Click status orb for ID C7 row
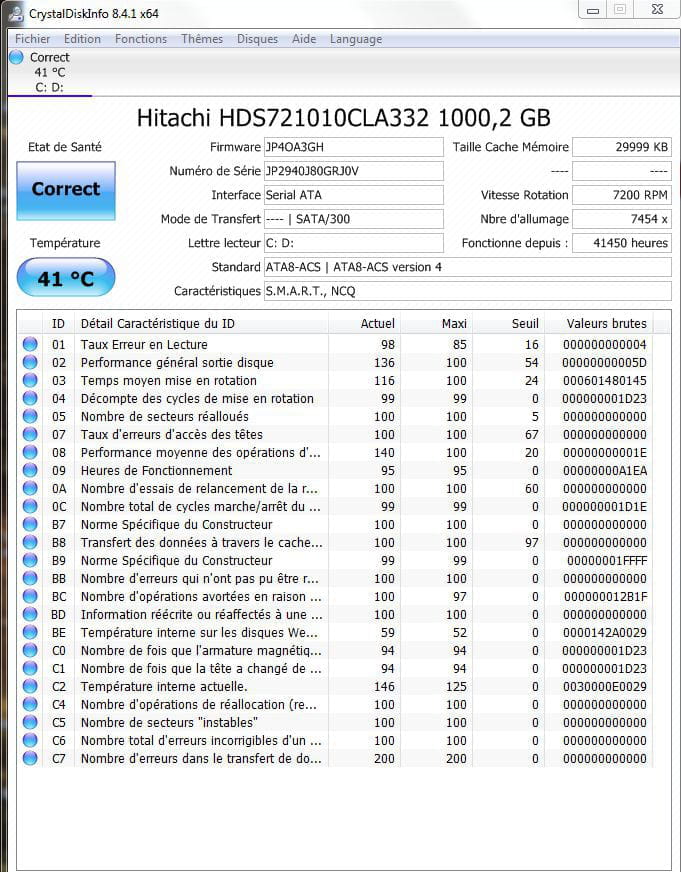 click(30, 758)
